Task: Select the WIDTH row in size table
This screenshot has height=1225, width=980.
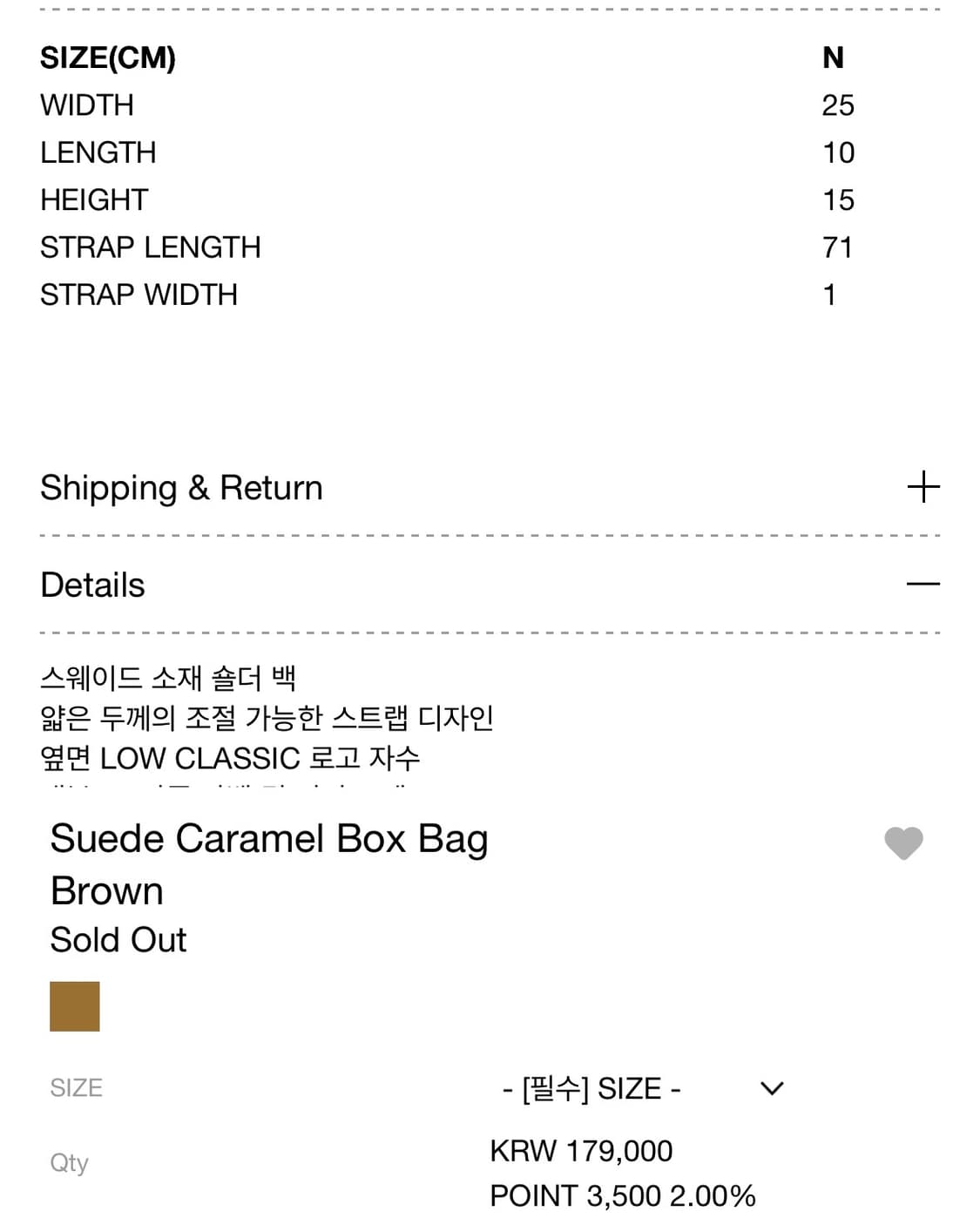Action: click(87, 105)
